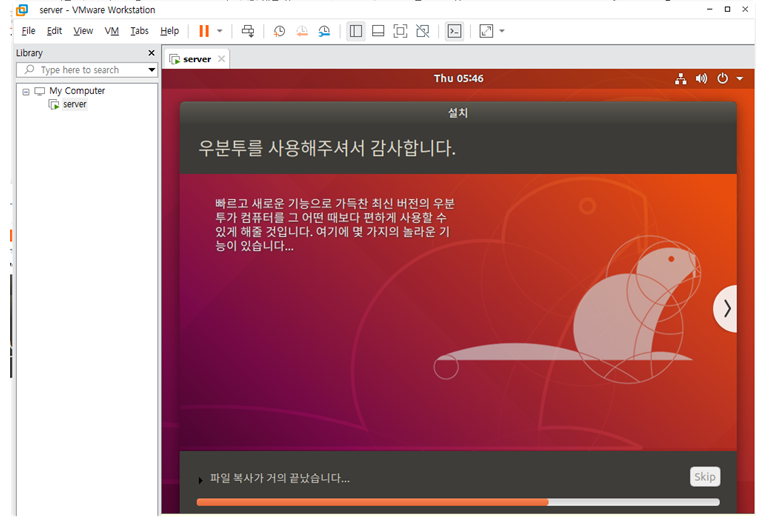Screen dimensions: 774x520
Task: Click the VMware Workstation title bar icon
Action: pos(22,10)
